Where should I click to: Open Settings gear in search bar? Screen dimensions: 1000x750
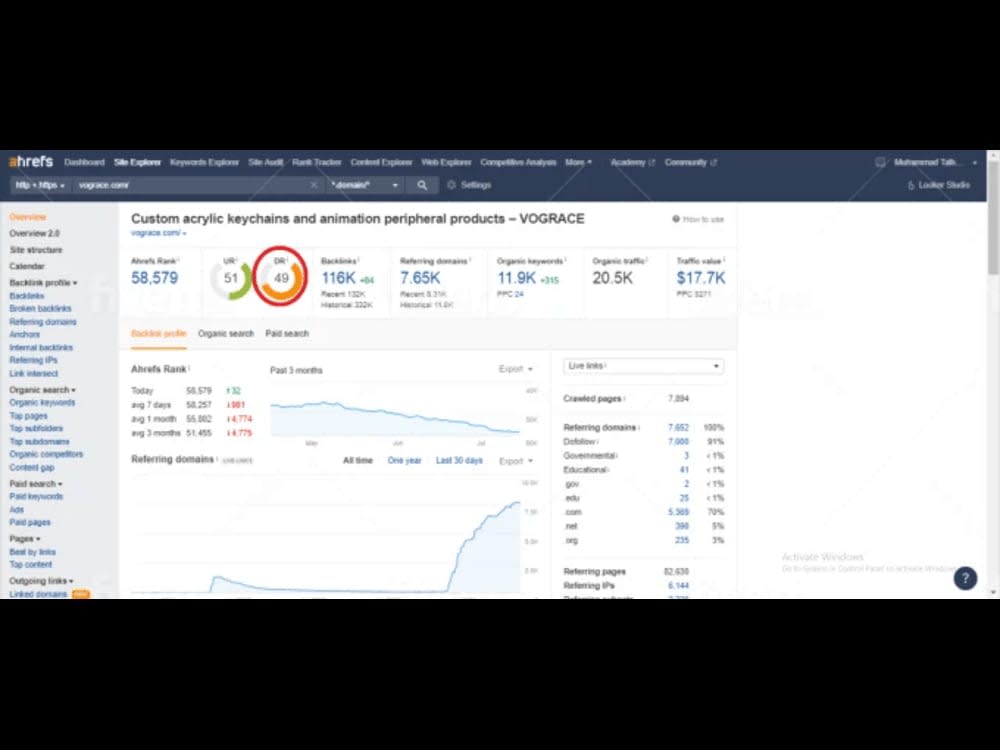click(x=469, y=185)
